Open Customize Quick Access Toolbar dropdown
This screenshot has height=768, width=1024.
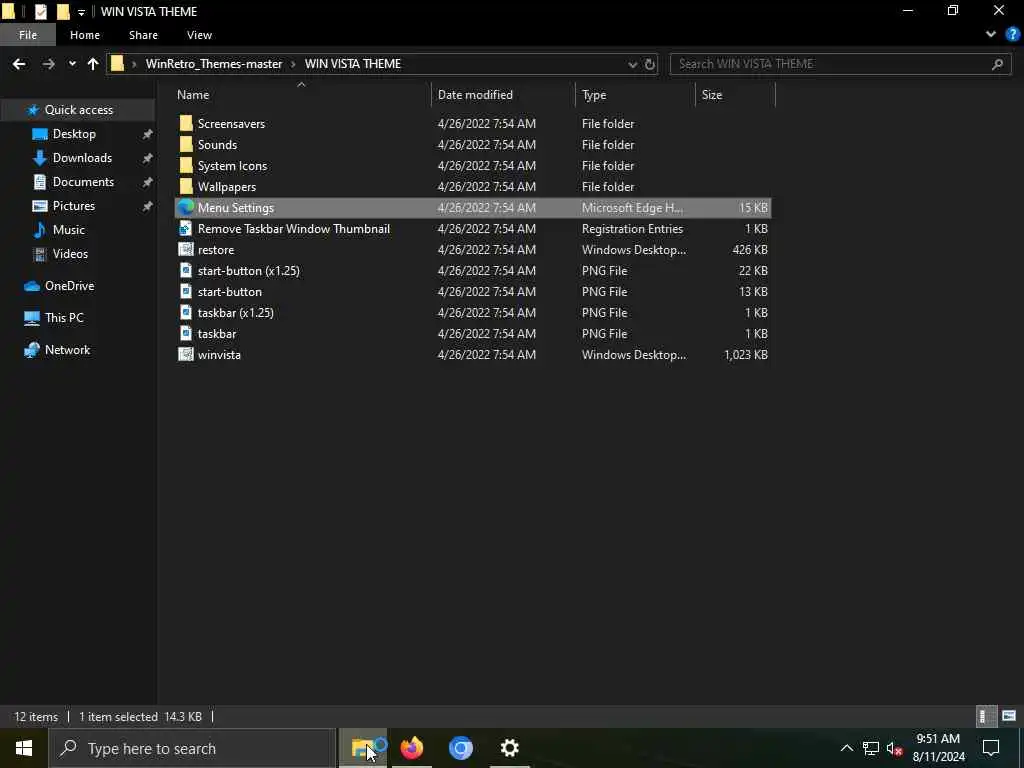click(x=82, y=12)
